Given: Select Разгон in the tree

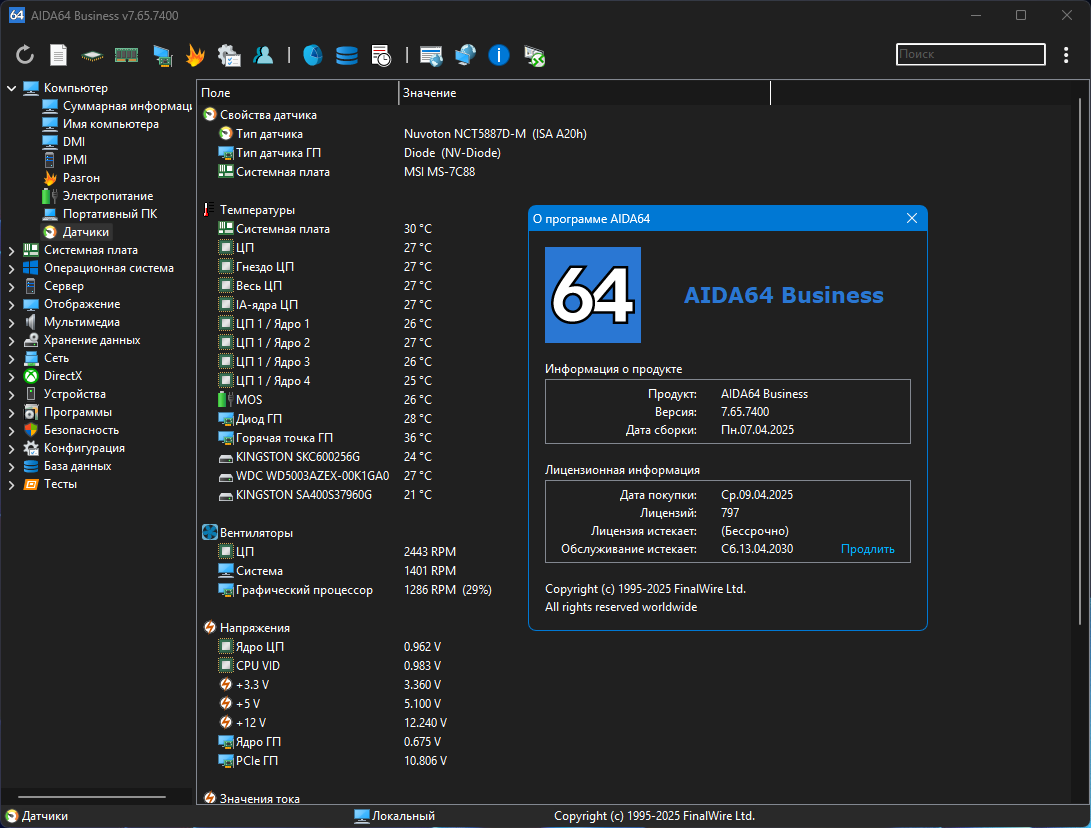Looking at the screenshot, I should click(81, 178).
